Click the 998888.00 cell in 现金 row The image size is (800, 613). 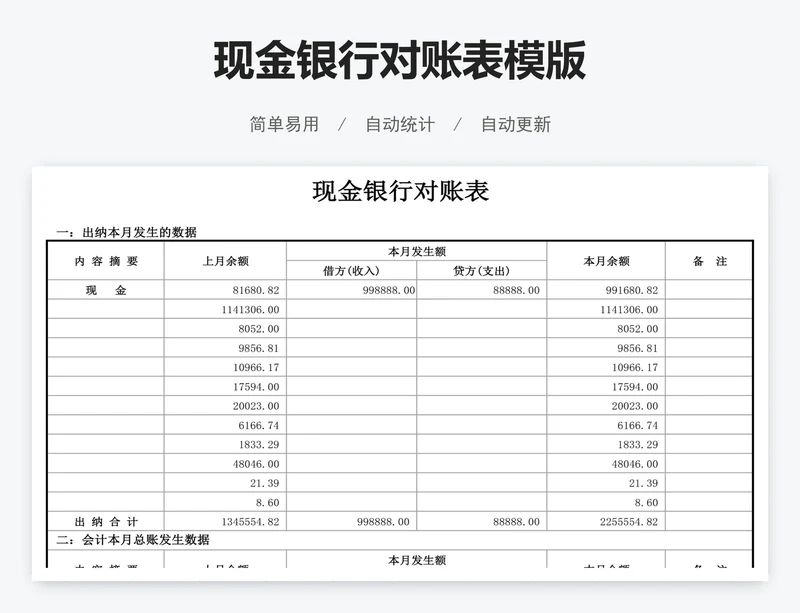tap(352, 290)
